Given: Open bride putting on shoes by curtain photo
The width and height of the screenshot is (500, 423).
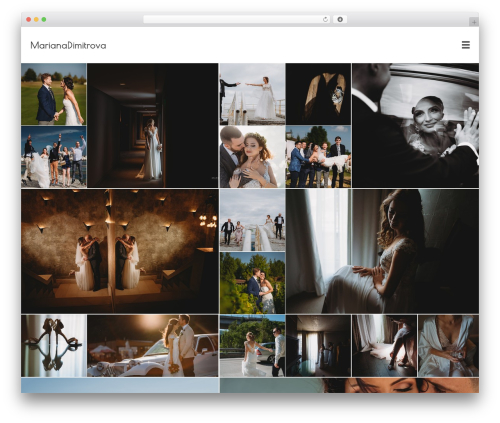Looking at the screenshot, I should (384, 346).
